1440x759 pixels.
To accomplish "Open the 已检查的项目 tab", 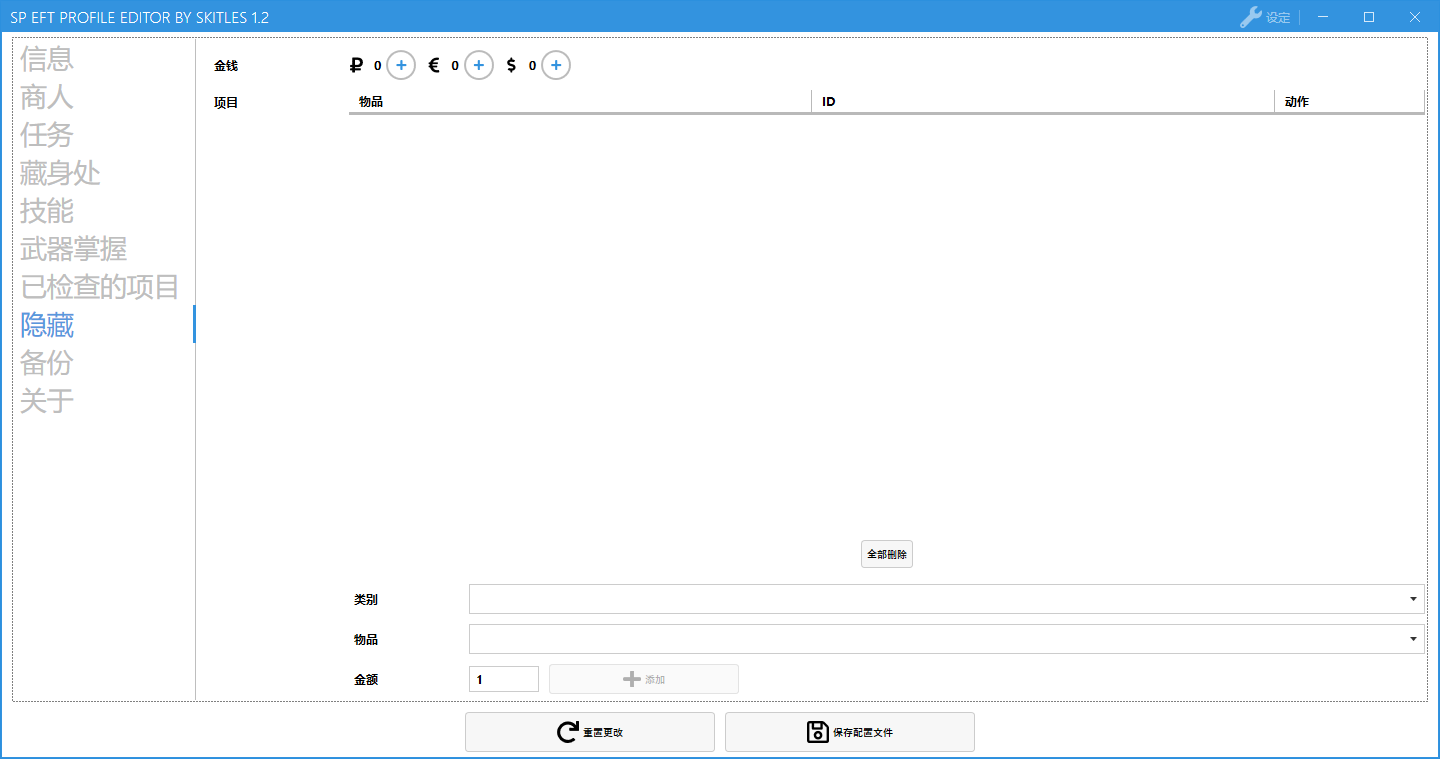I will [99, 287].
